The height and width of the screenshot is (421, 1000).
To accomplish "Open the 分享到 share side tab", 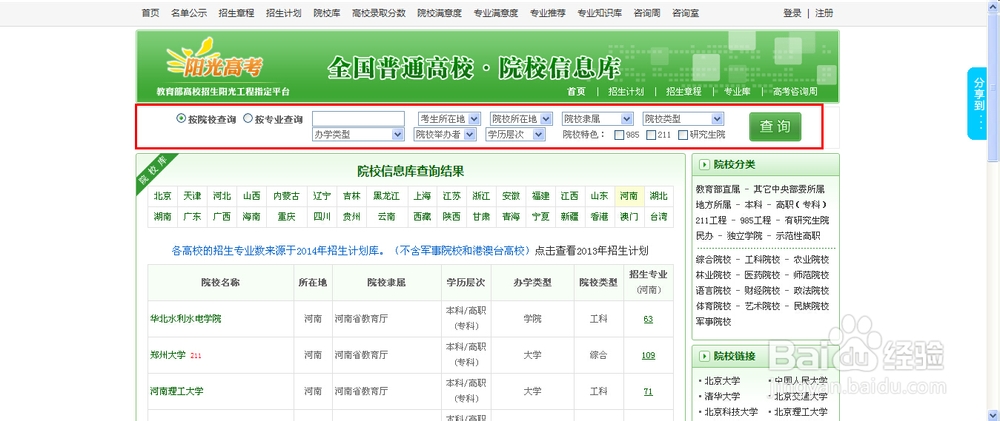I will click(x=977, y=103).
